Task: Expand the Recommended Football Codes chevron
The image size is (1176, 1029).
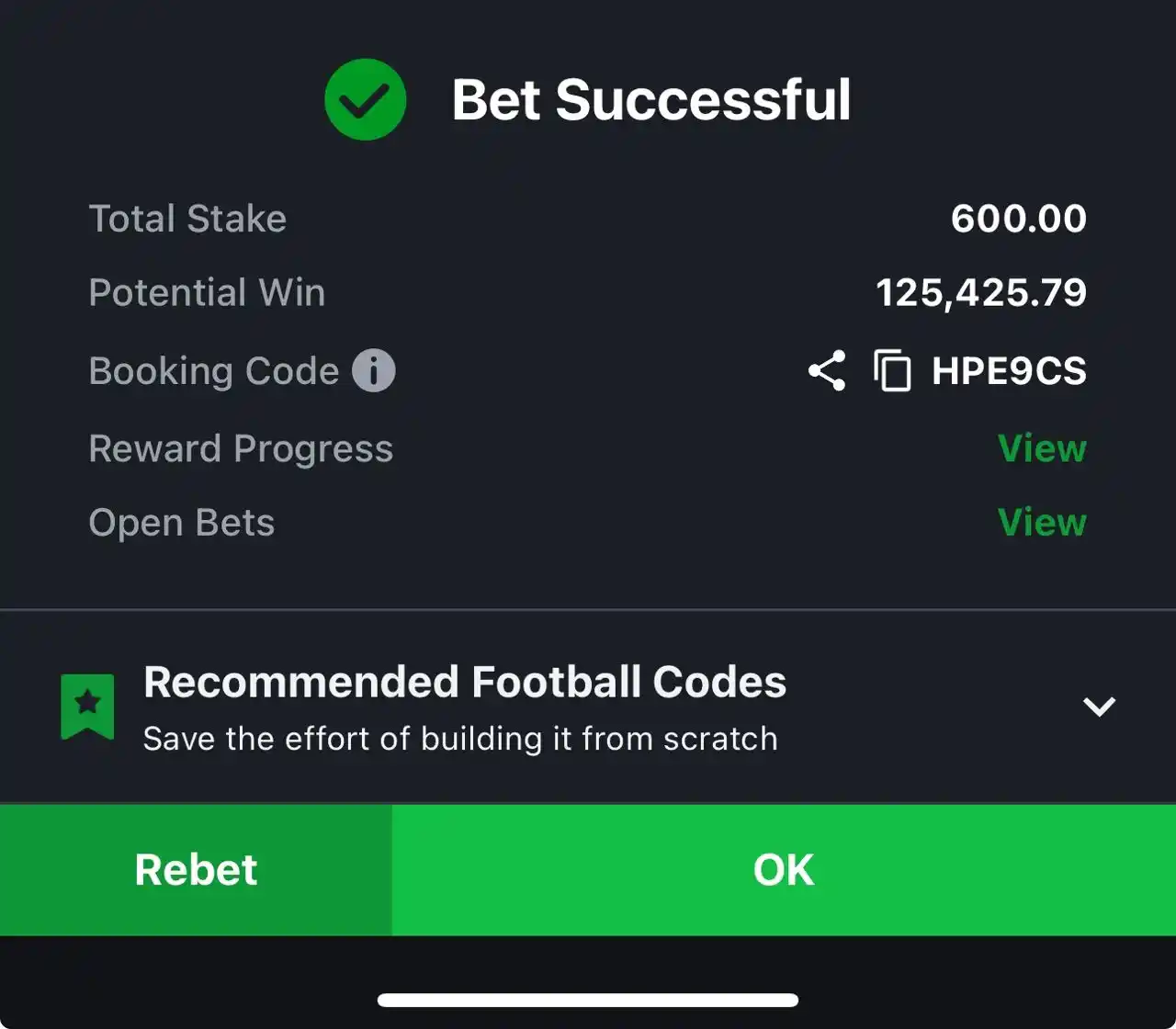Action: pos(1099,707)
